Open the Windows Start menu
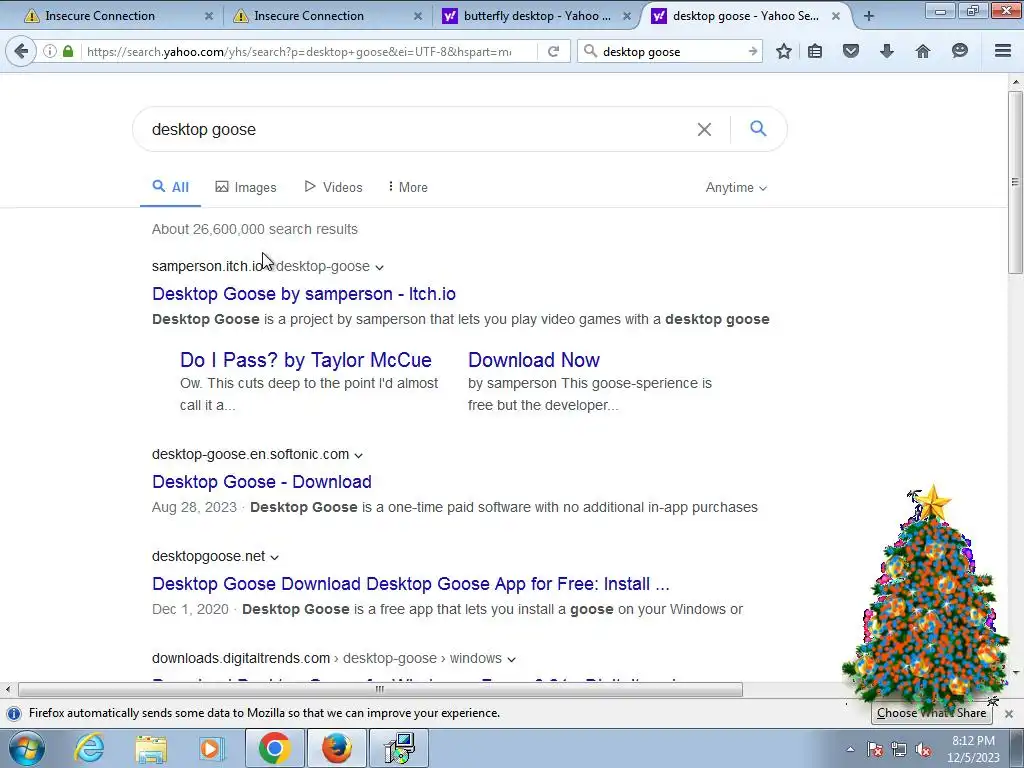 click(26, 748)
